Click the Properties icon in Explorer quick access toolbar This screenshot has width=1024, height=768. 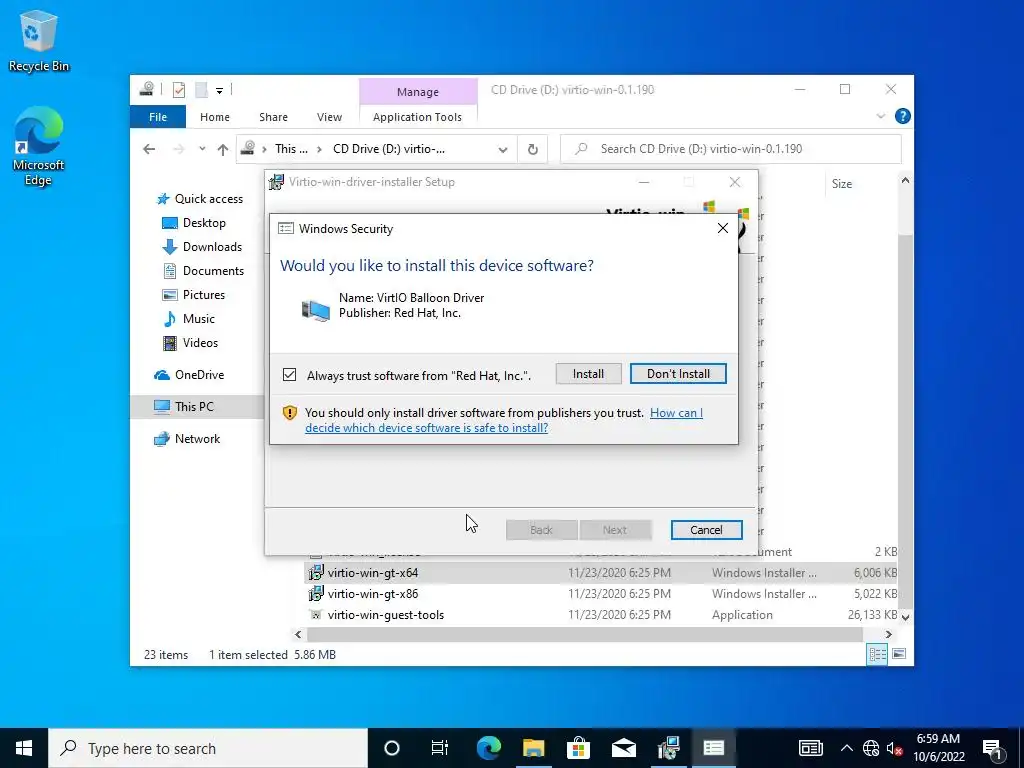[x=178, y=90]
